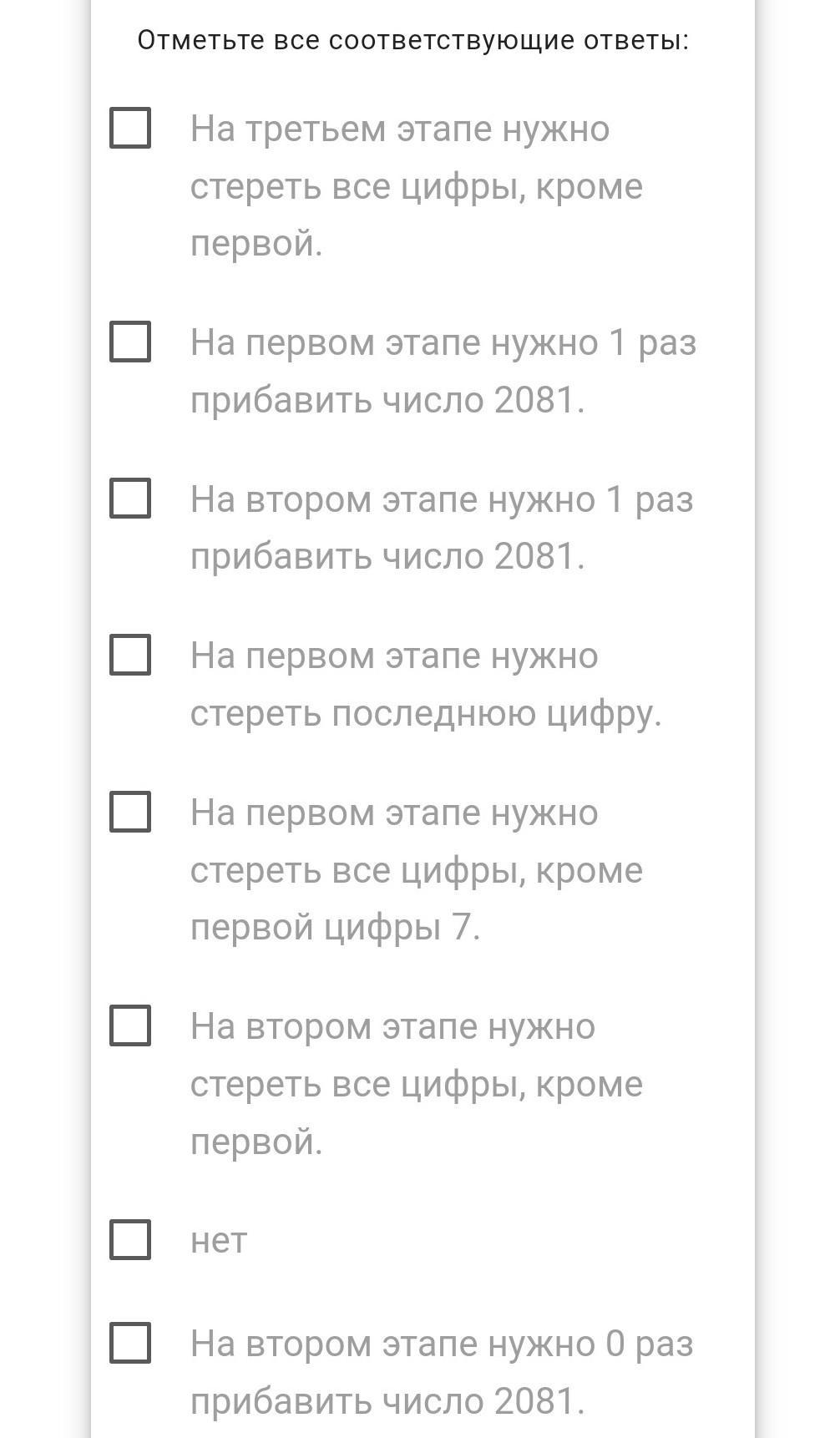The image size is (840, 1438).
Task: Mark checkbox 'На первом этапе стереть последнюю цифру'
Action: 130,655
